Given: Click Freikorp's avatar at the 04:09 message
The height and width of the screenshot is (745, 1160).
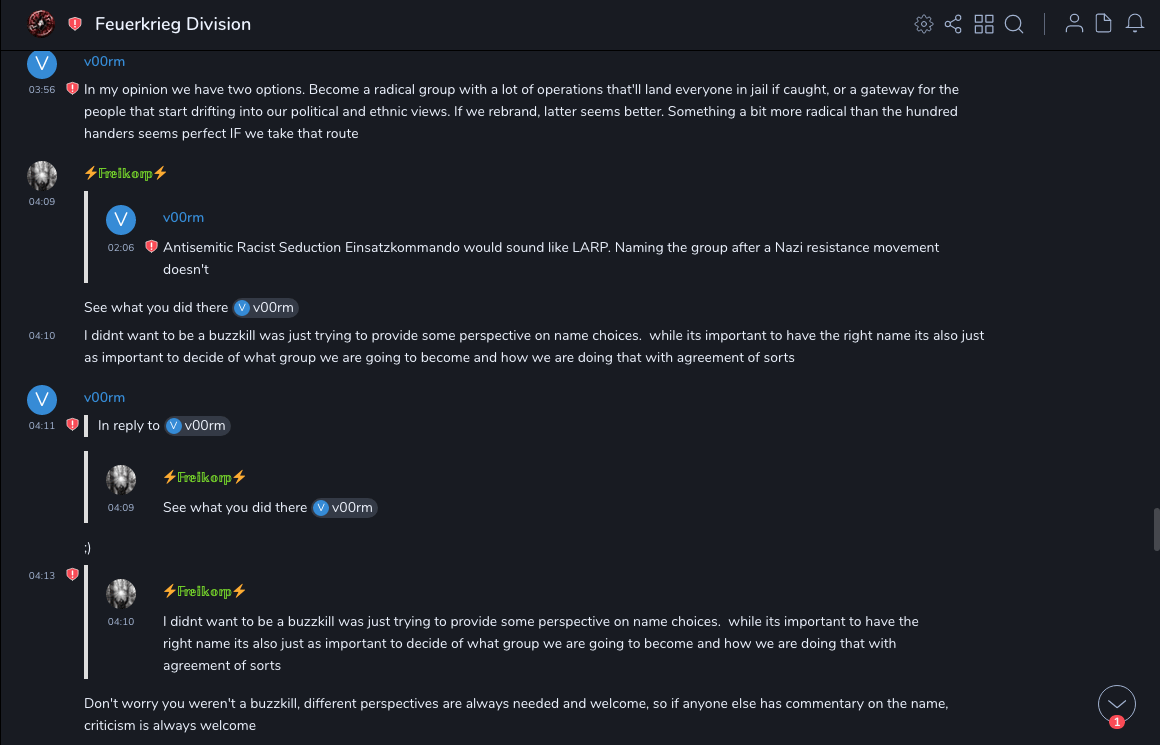Looking at the screenshot, I should pos(41,176).
